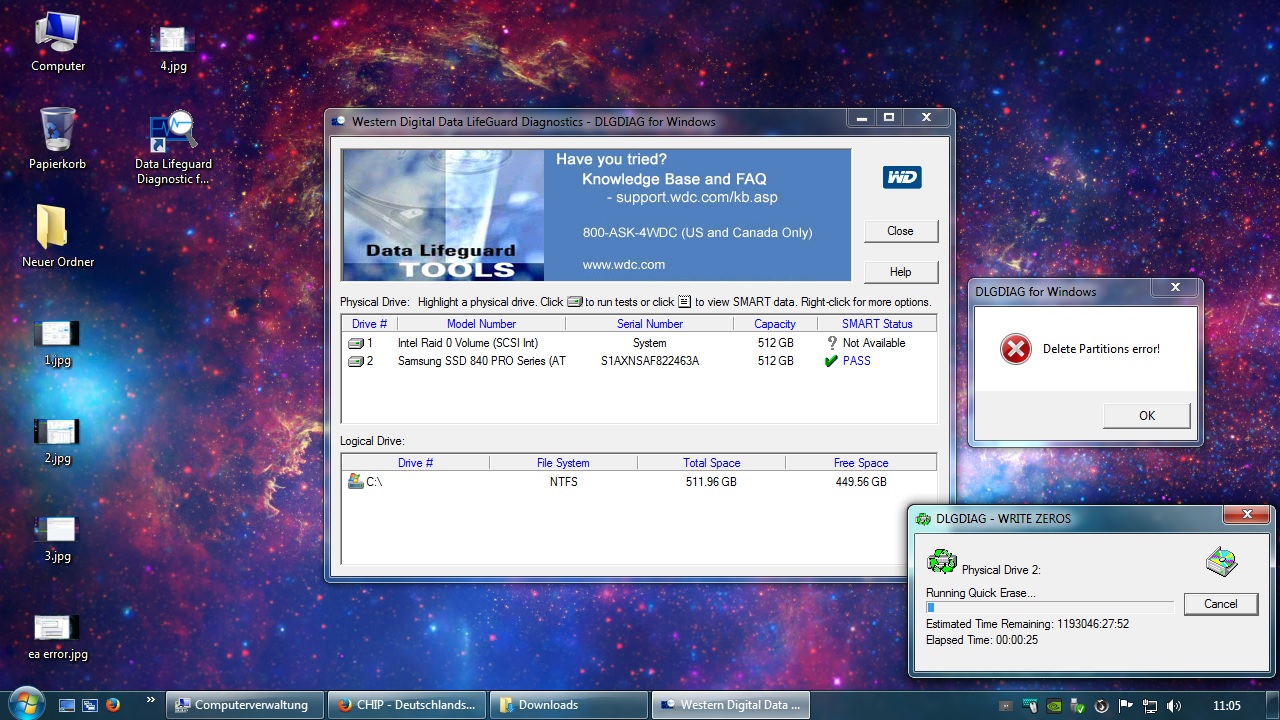The image size is (1280, 720).
Task: Click the Not Available SMART status text
Action: (874, 343)
